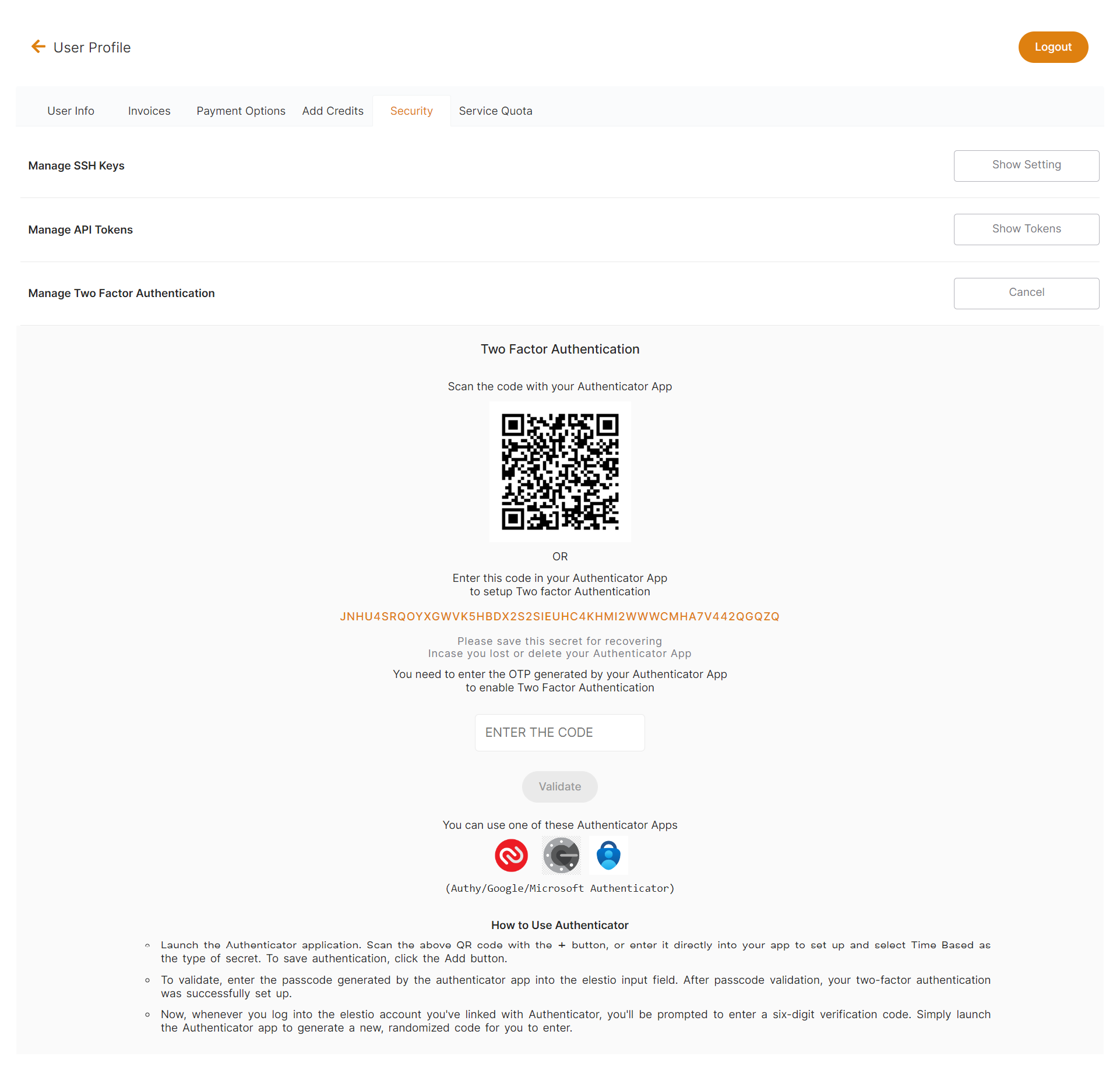
Task: Click the Authy authenticator app icon
Action: coord(510,856)
